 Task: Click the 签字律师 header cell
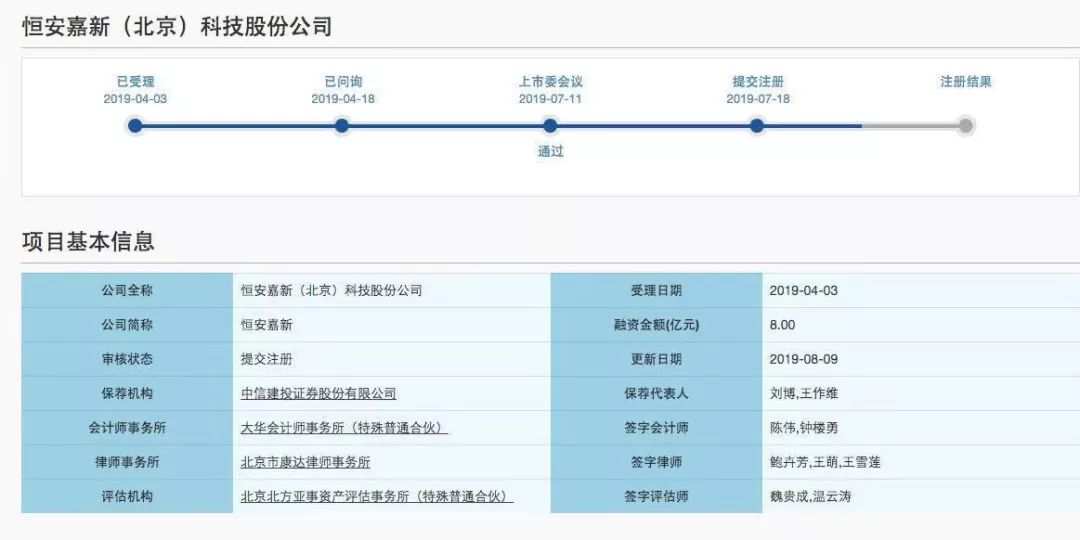pos(656,462)
